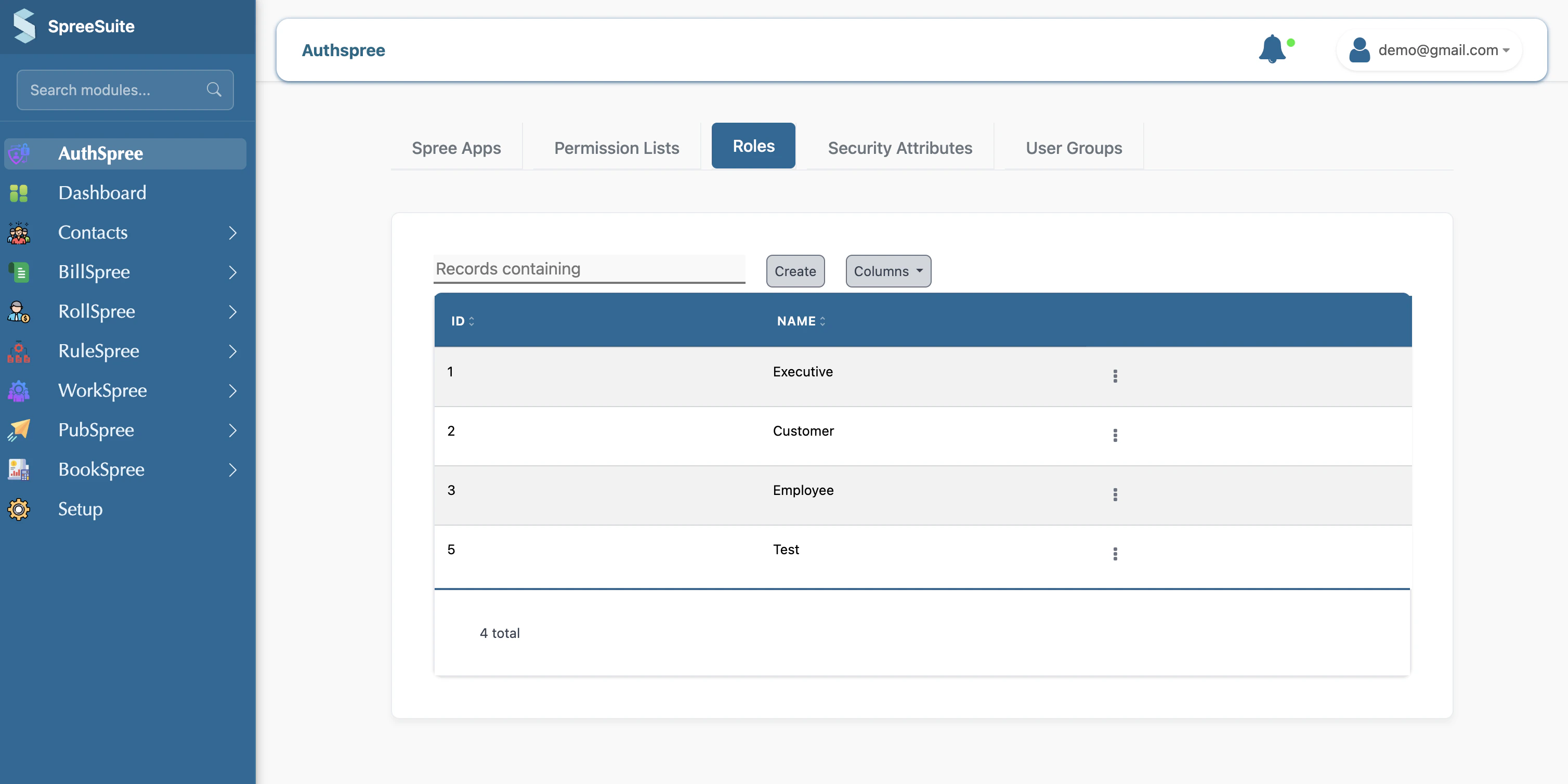This screenshot has width=1568, height=784.
Task: Switch to the Security Attributes tab
Action: pos(899,147)
